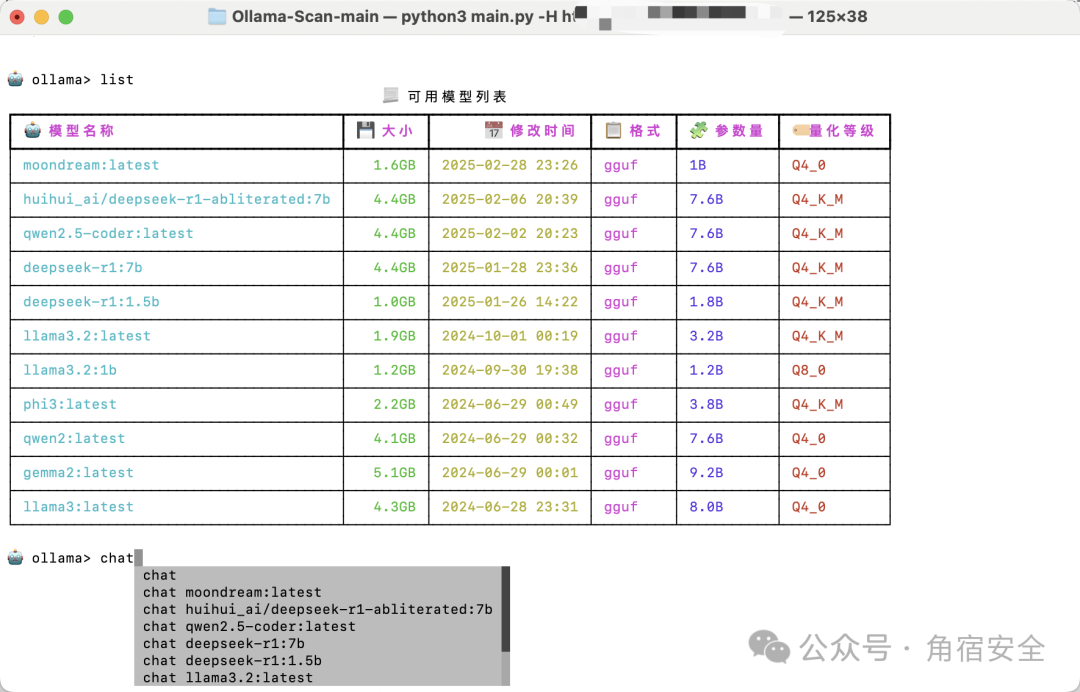Click 'phi3:latest' table cell
Image resolution: width=1080 pixels, height=692 pixels.
coord(70,404)
